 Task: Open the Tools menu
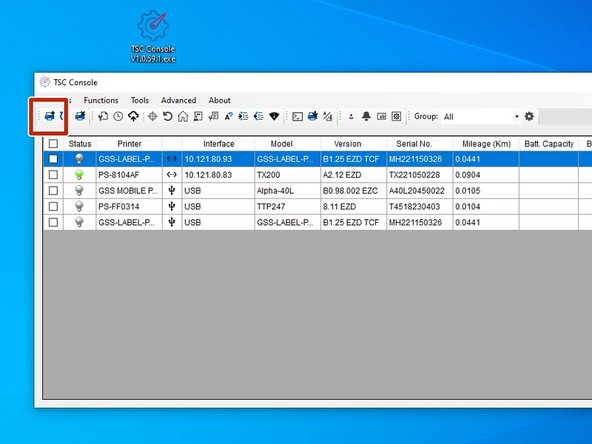click(x=140, y=100)
